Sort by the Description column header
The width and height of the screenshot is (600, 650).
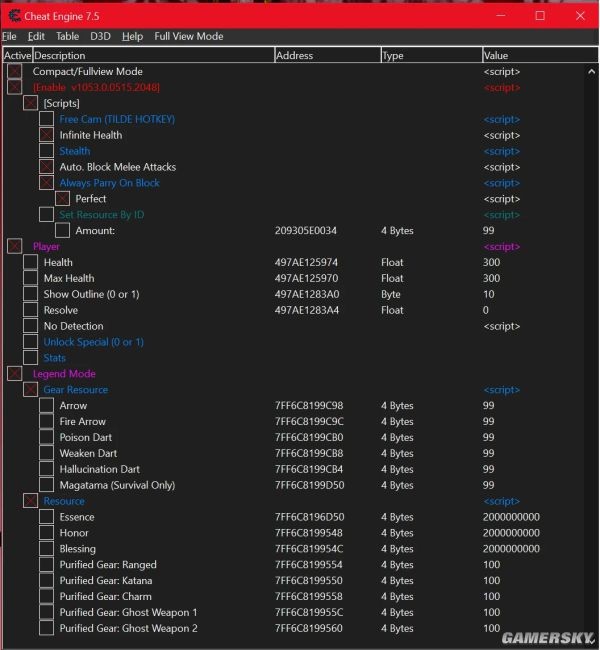153,55
